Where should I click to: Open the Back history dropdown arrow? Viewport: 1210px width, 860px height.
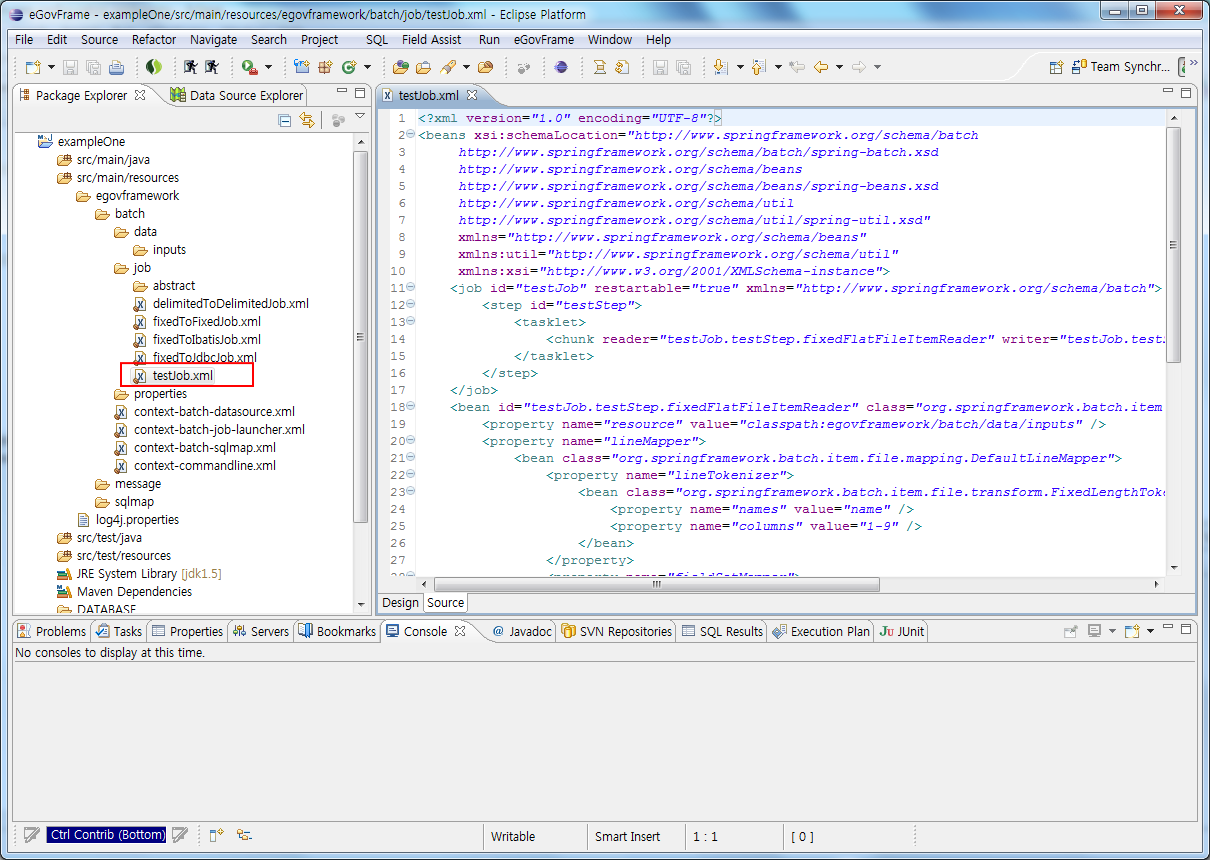[839, 67]
